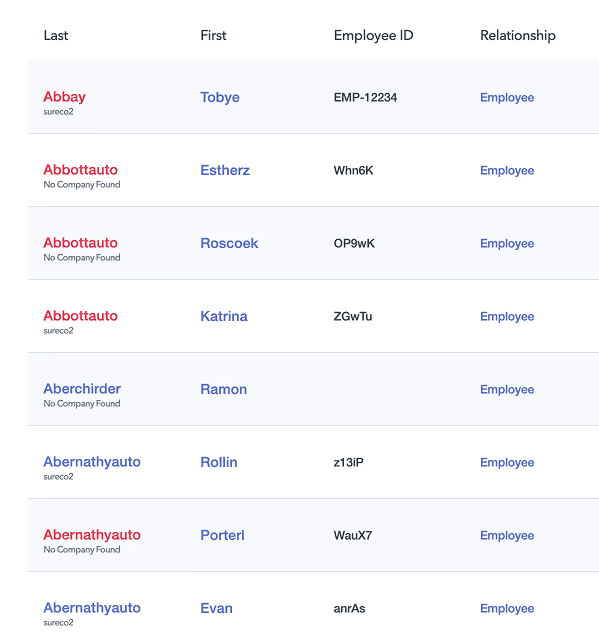The width and height of the screenshot is (599, 643).
Task: Select Roscoek in the First column
Action: (229, 243)
